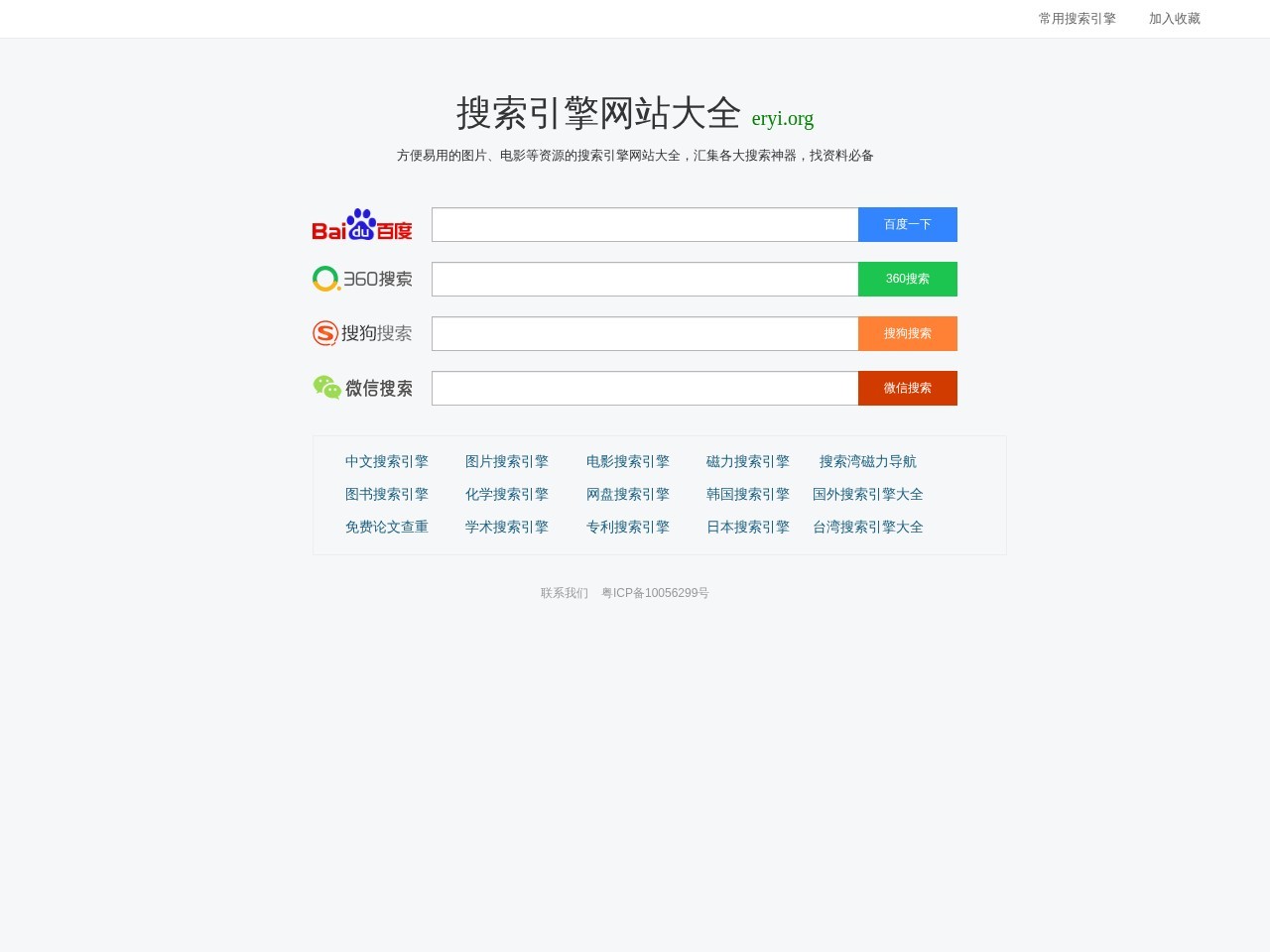Open the 图片搜索引擎 link
The width and height of the screenshot is (1270, 952).
(507, 461)
